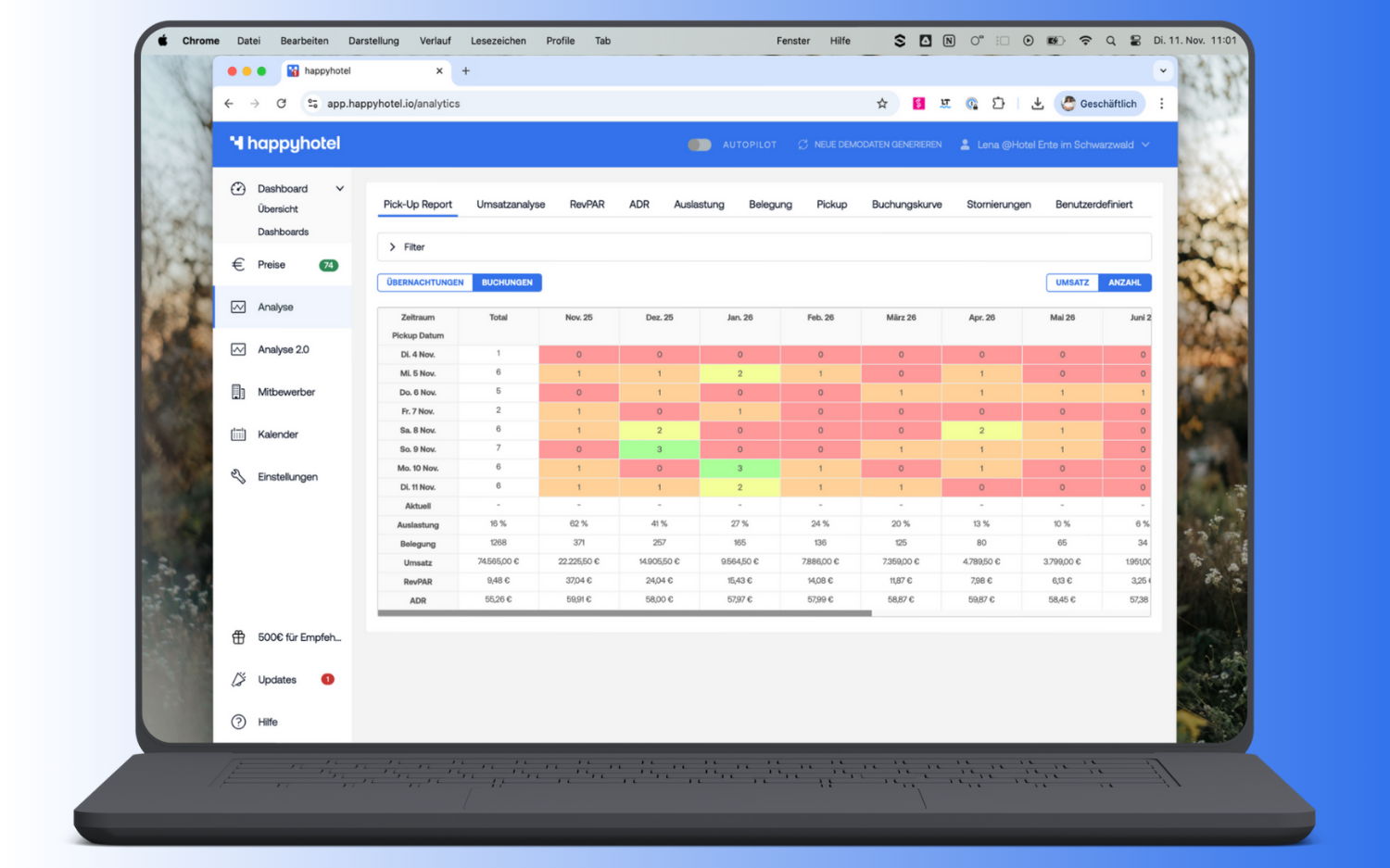Click the horizontal scrollbar under the table

point(625,613)
